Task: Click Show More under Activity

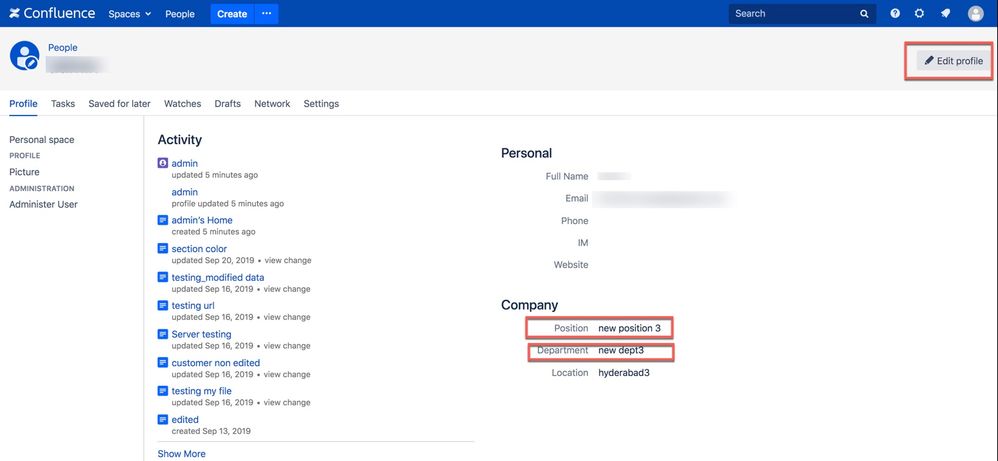Action: pos(181,454)
